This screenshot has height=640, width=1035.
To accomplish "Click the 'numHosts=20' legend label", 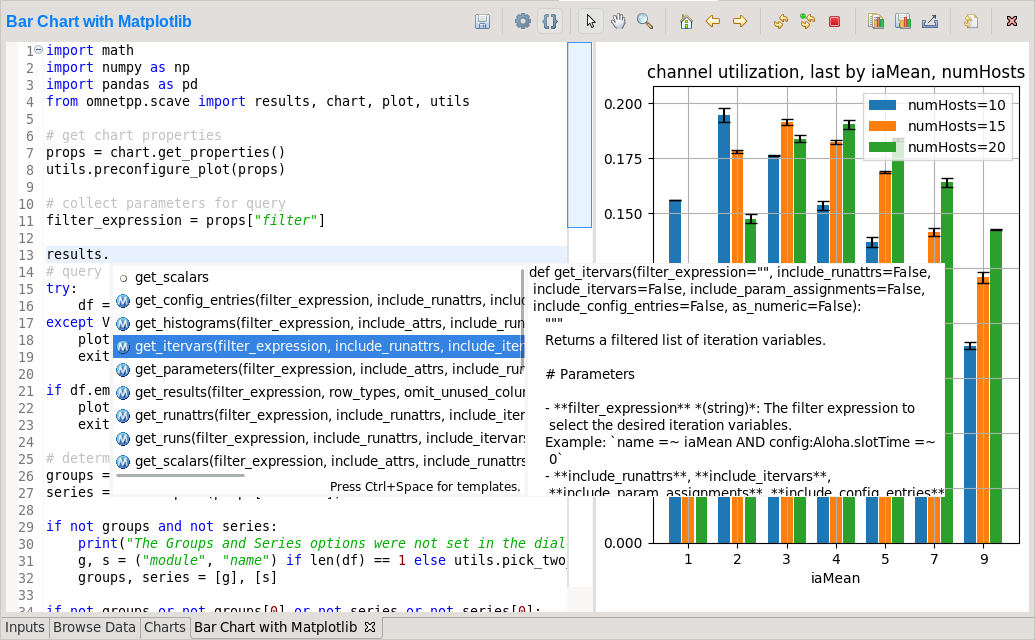I will click(956, 147).
